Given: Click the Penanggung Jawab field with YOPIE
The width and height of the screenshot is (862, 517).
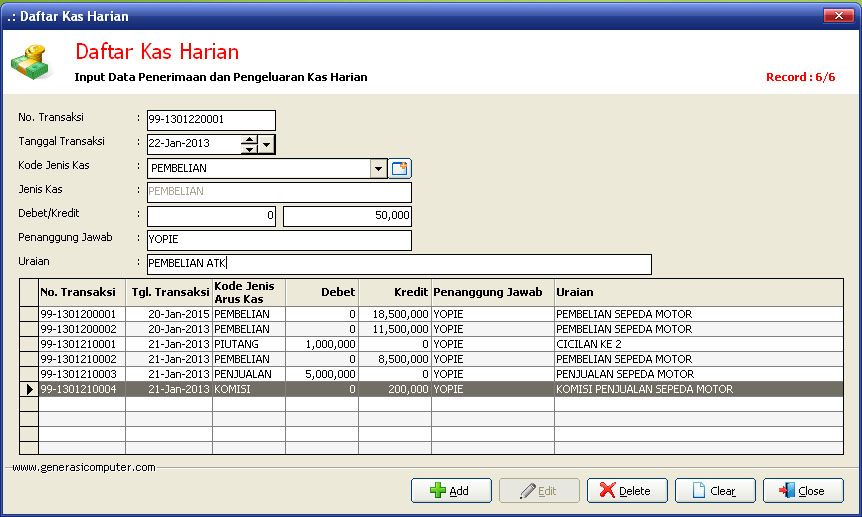Looking at the screenshot, I should (279, 240).
